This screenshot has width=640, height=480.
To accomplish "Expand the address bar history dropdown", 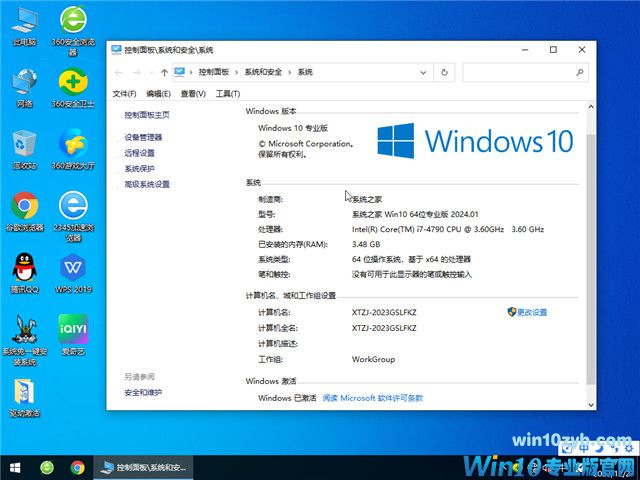I will click(423, 73).
